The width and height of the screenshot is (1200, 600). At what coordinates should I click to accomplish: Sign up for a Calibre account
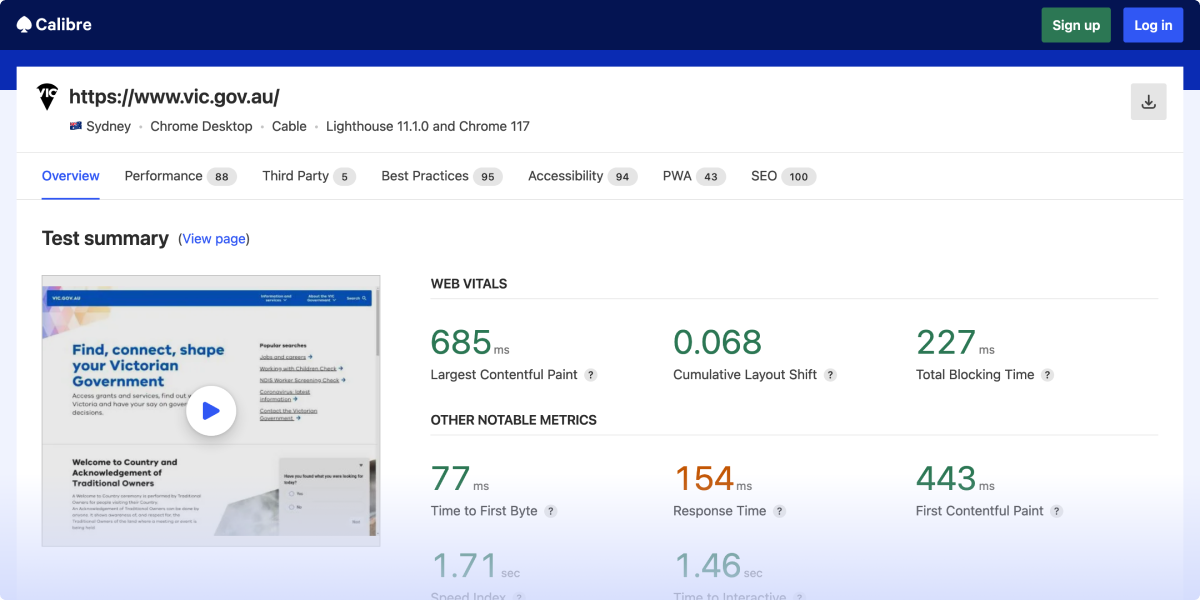[x=1076, y=24]
